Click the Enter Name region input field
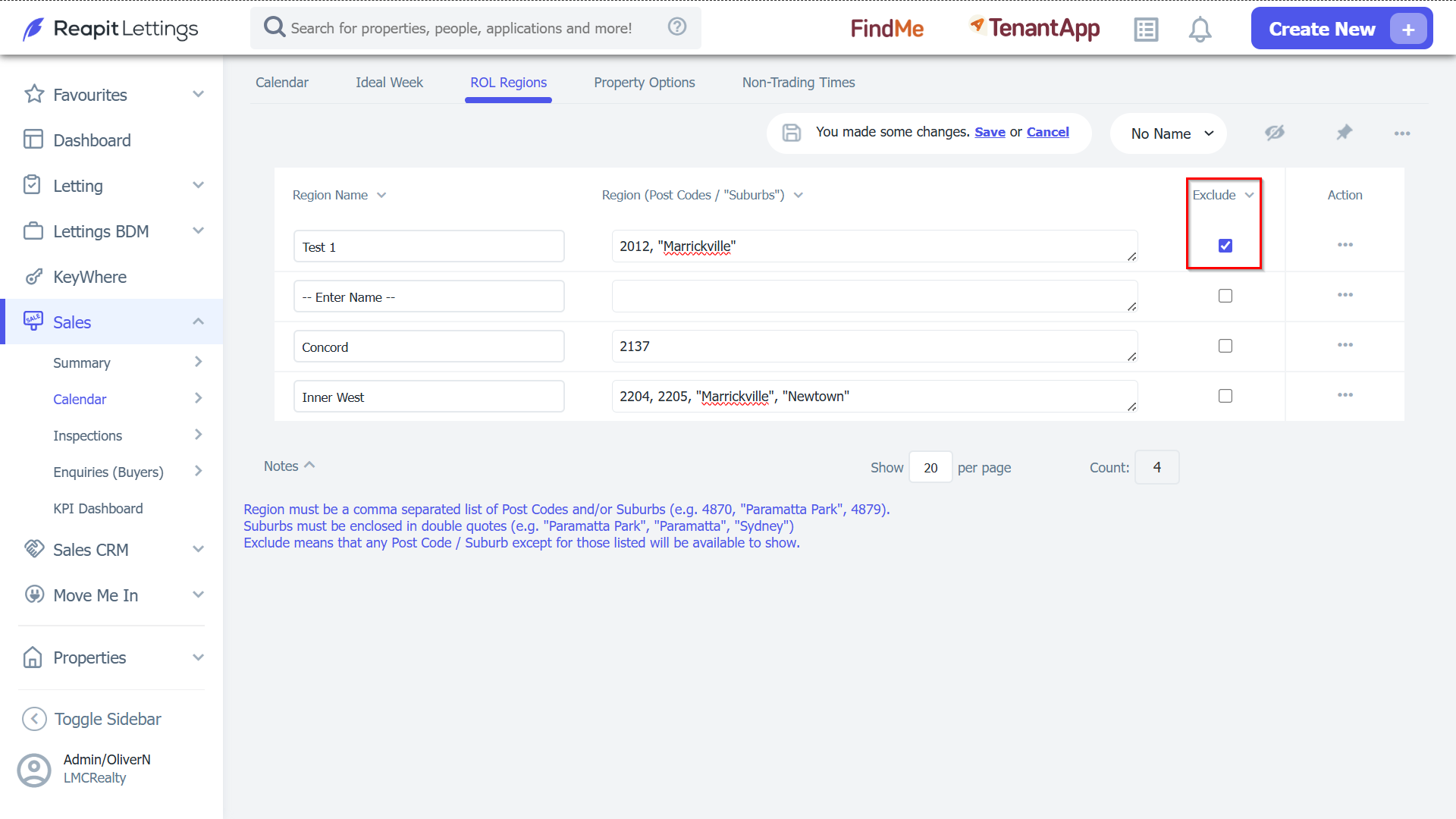 pos(429,297)
